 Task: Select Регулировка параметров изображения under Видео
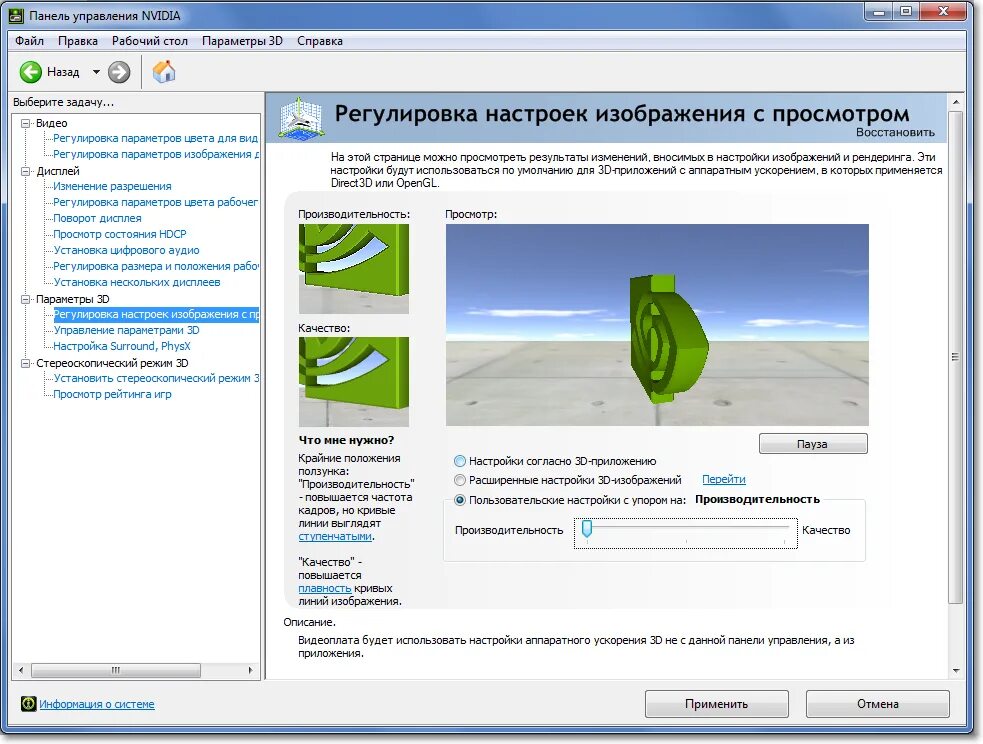coord(155,154)
